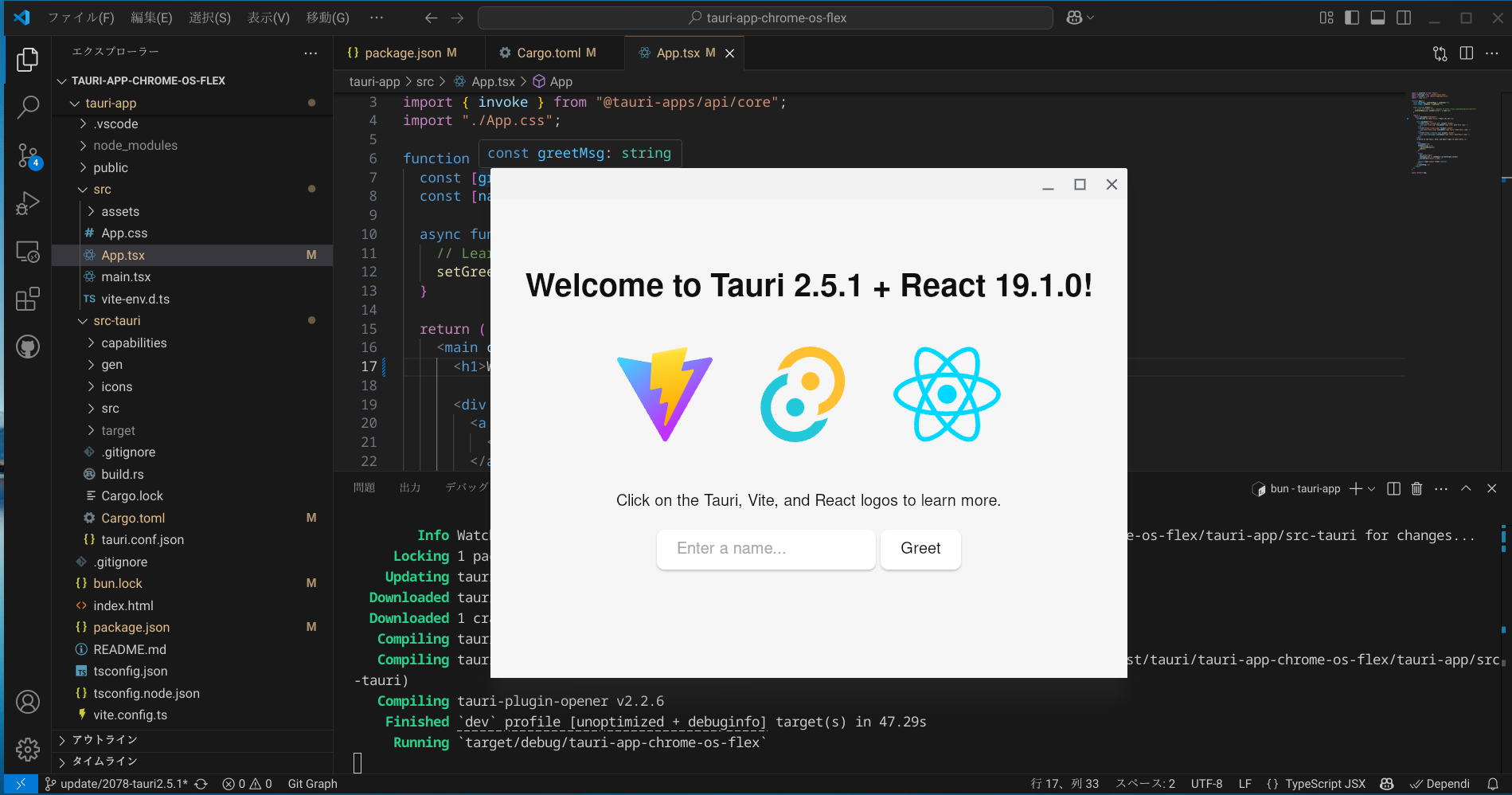Viewport: 1512px width, 795px height.
Task: Kill the terminal with the trash icon
Action: tap(1416, 488)
